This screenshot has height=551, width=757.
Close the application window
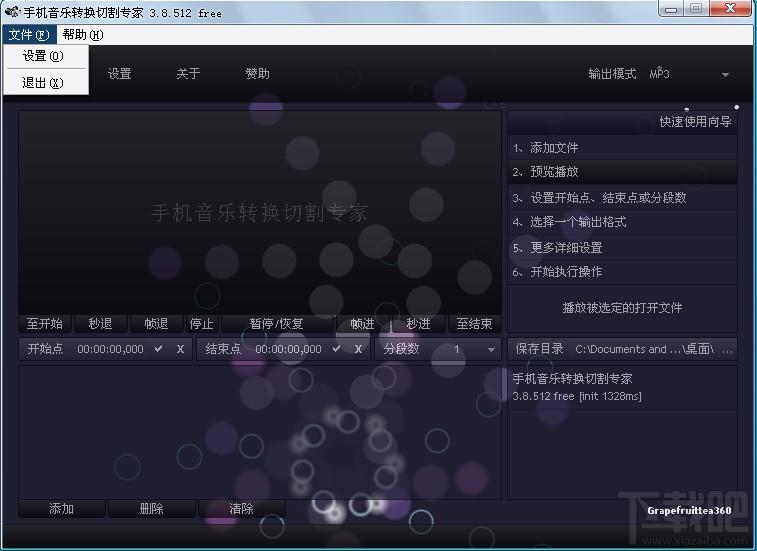coord(730,9)
